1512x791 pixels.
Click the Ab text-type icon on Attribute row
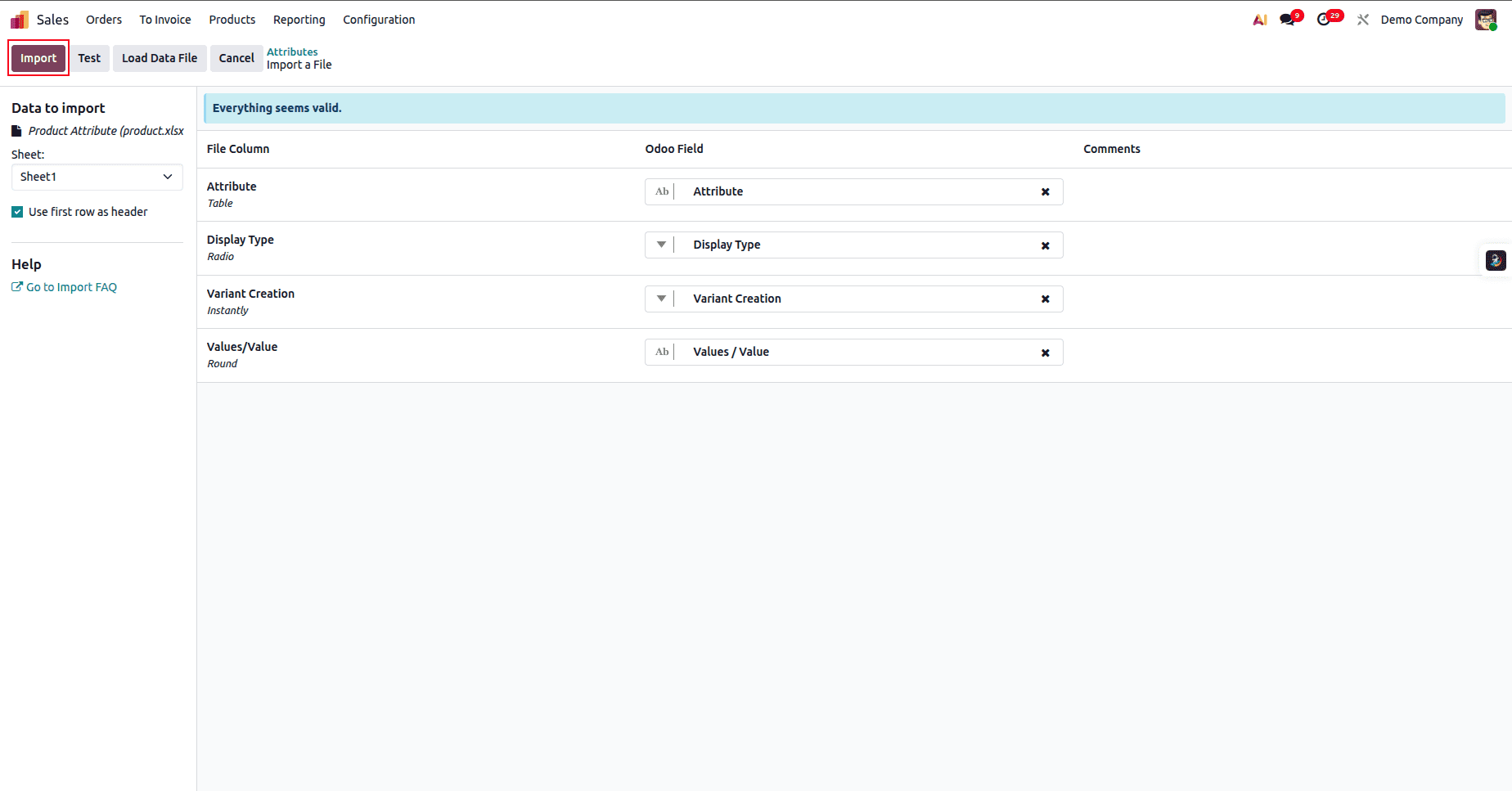pos(662,191)
